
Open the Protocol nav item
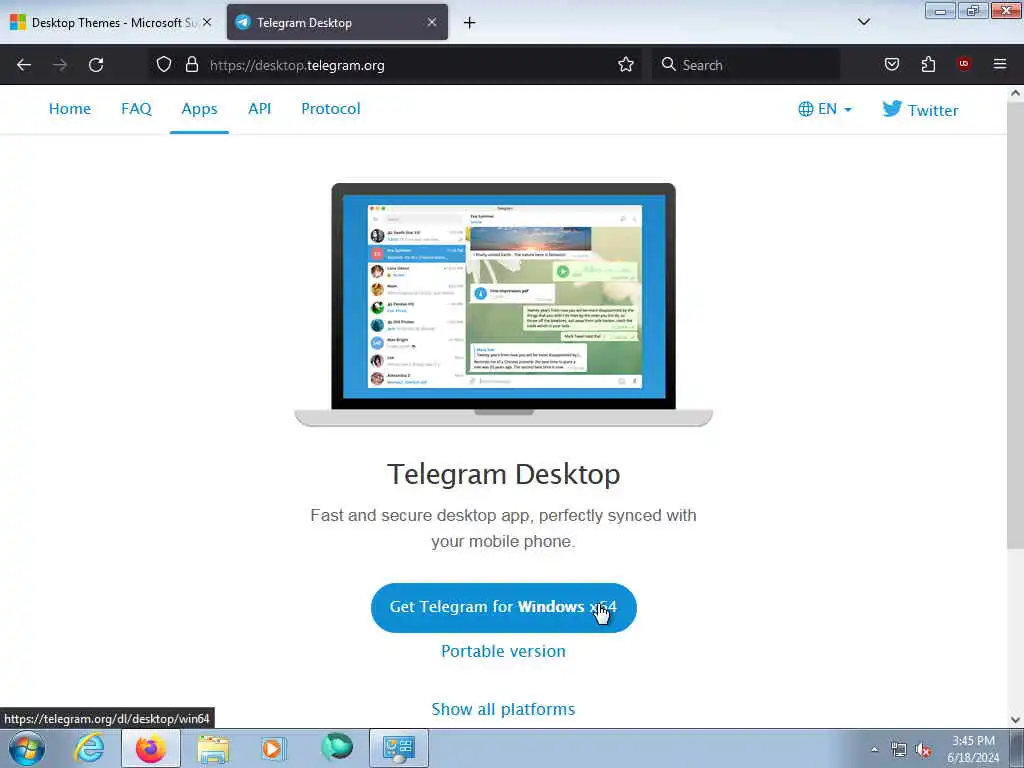[x=330, y=109]
